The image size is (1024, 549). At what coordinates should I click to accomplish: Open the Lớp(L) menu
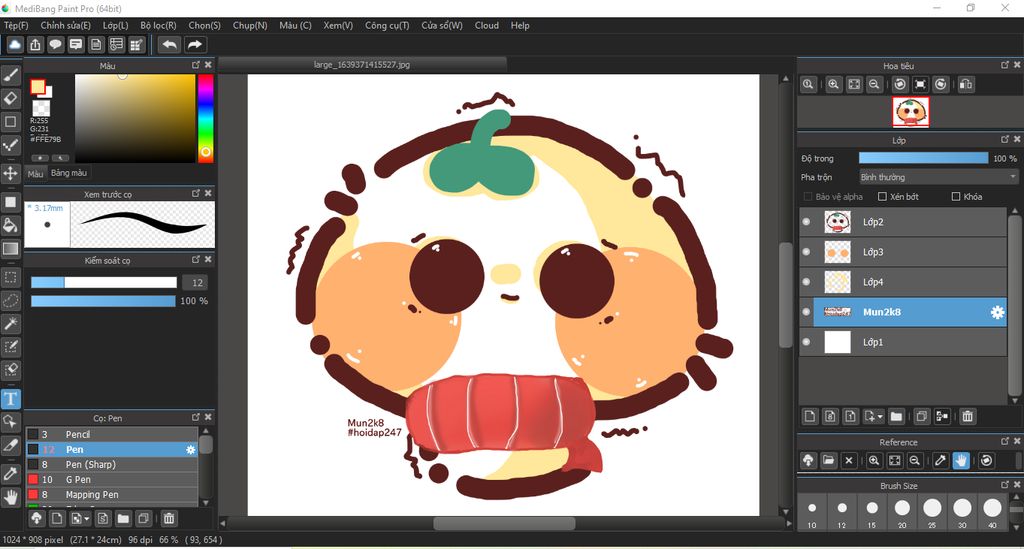pyautogui.click(x=116, y=25)
